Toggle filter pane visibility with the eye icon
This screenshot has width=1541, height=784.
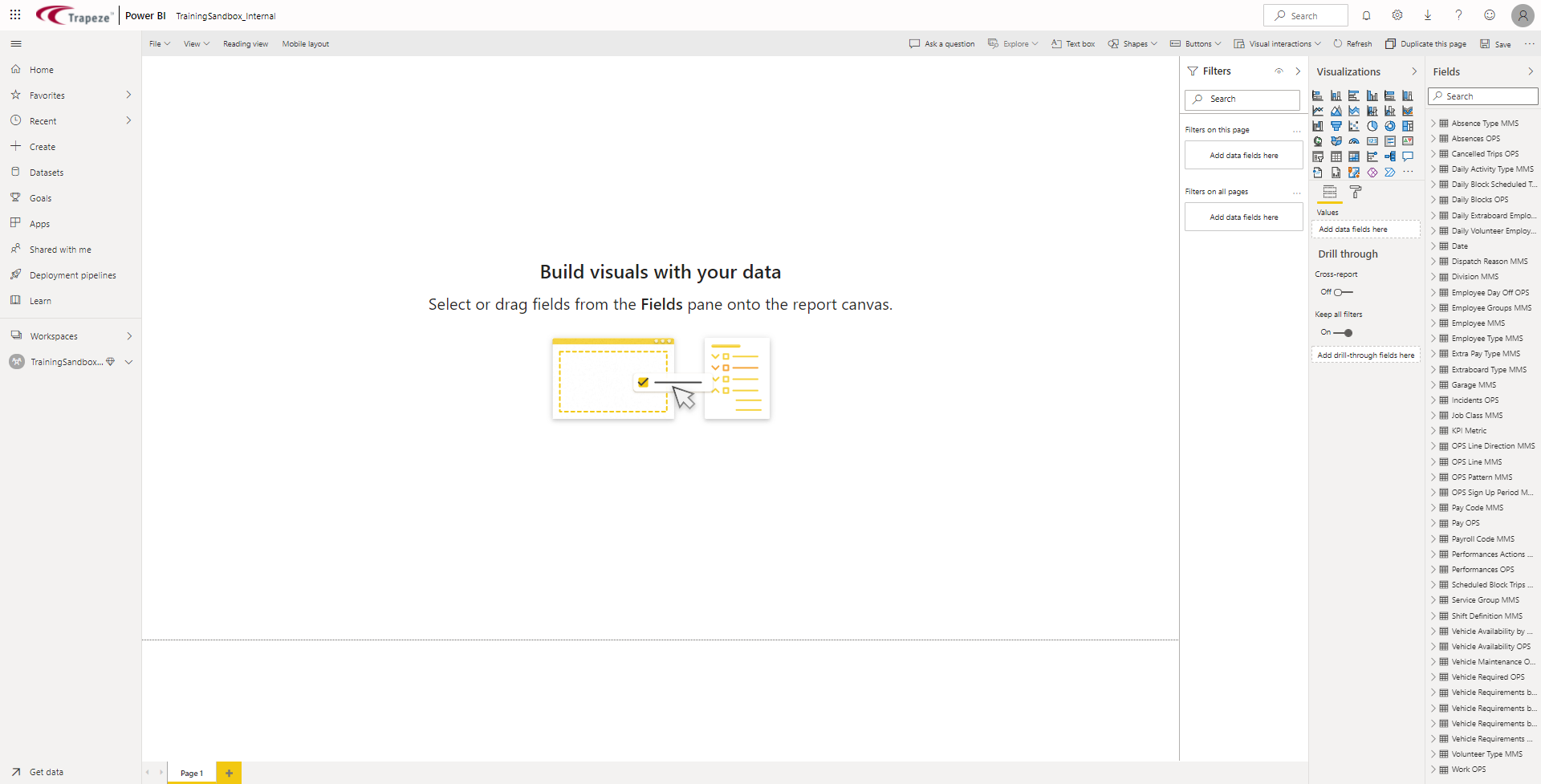[x=1279, y=71]
